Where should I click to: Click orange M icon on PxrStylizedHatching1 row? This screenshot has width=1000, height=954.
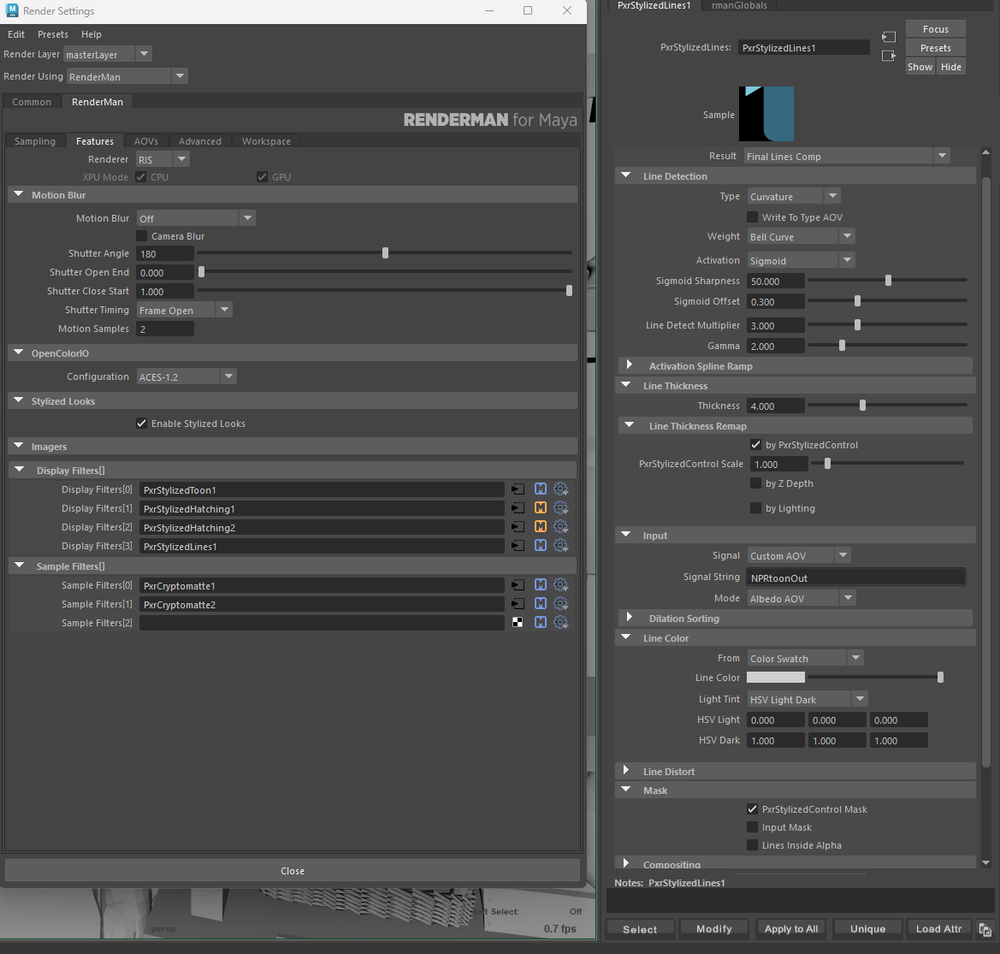point(540,508)
